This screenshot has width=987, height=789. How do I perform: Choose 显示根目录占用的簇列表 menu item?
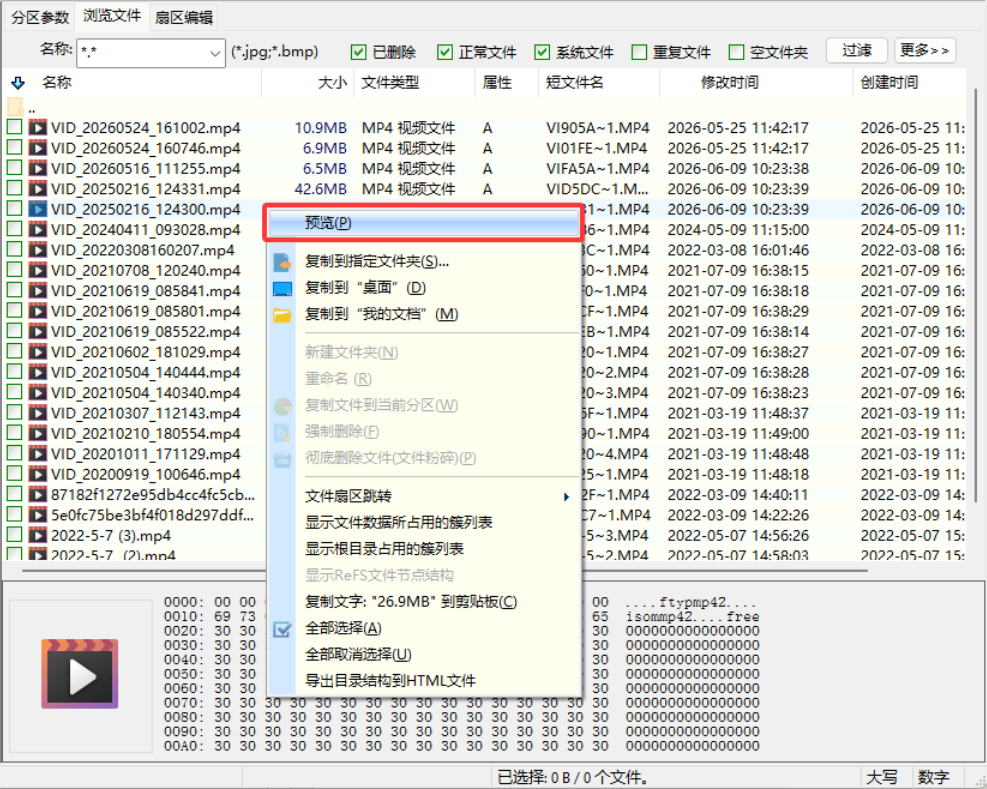click(x=422, y=549)
